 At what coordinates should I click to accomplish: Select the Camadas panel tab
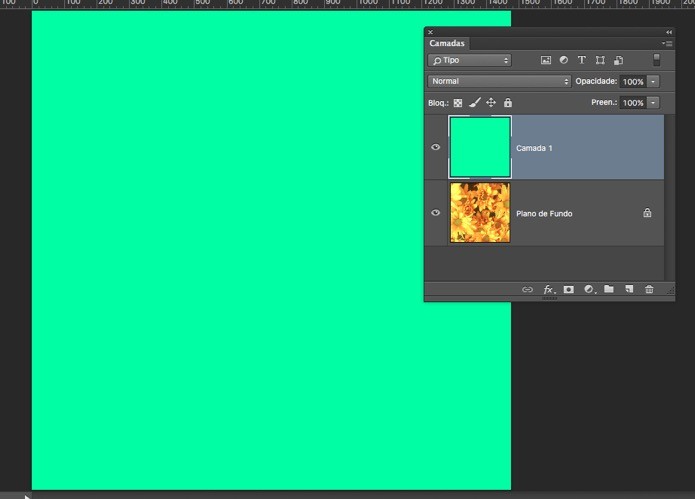(x=447, y=43)
